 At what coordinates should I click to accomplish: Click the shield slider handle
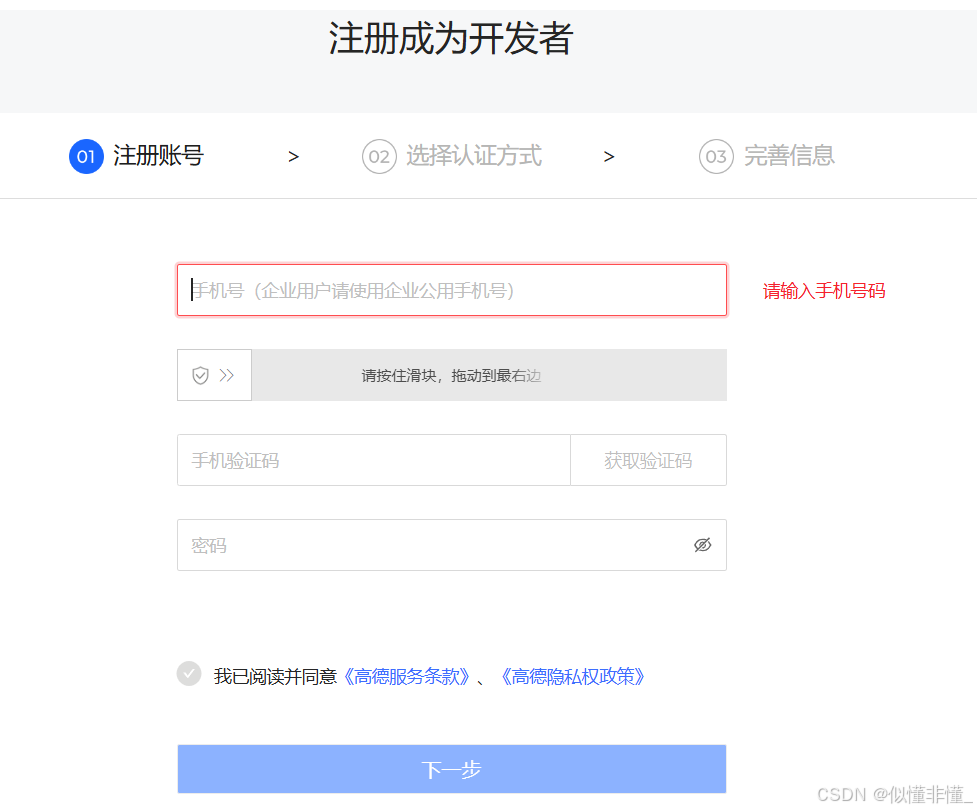point(214,375)
